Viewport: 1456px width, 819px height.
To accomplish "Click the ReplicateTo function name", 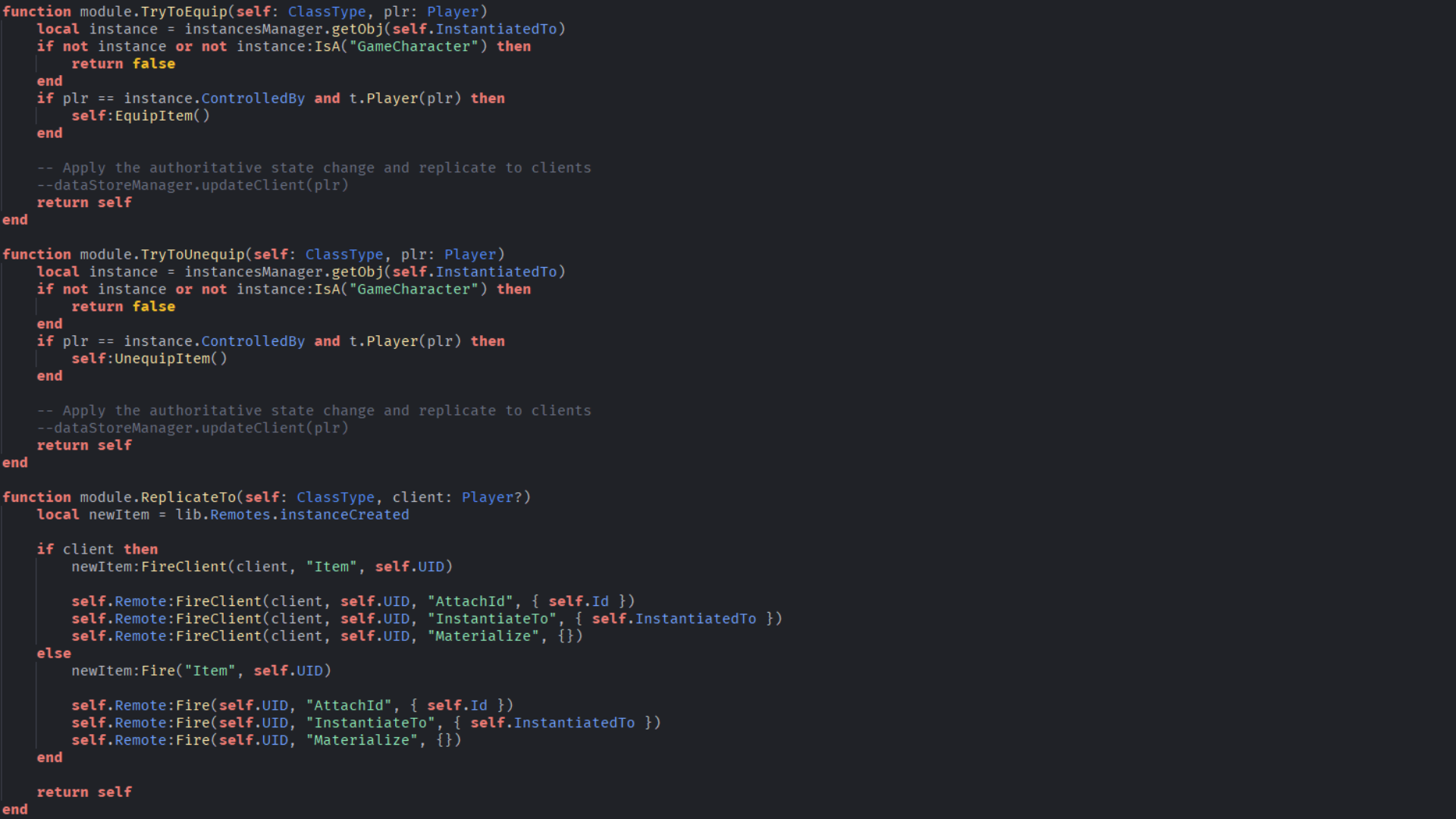I will pos(188,497).
